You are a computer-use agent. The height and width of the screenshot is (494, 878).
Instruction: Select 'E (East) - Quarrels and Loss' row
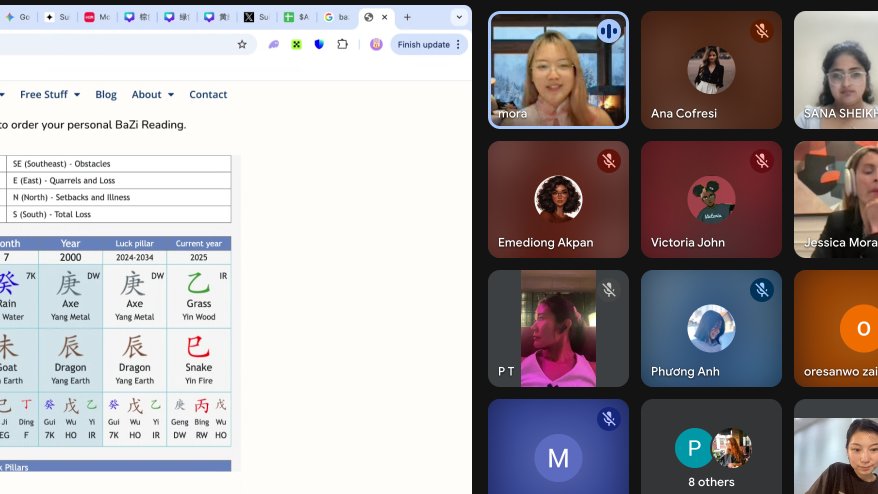coord(119,180)
